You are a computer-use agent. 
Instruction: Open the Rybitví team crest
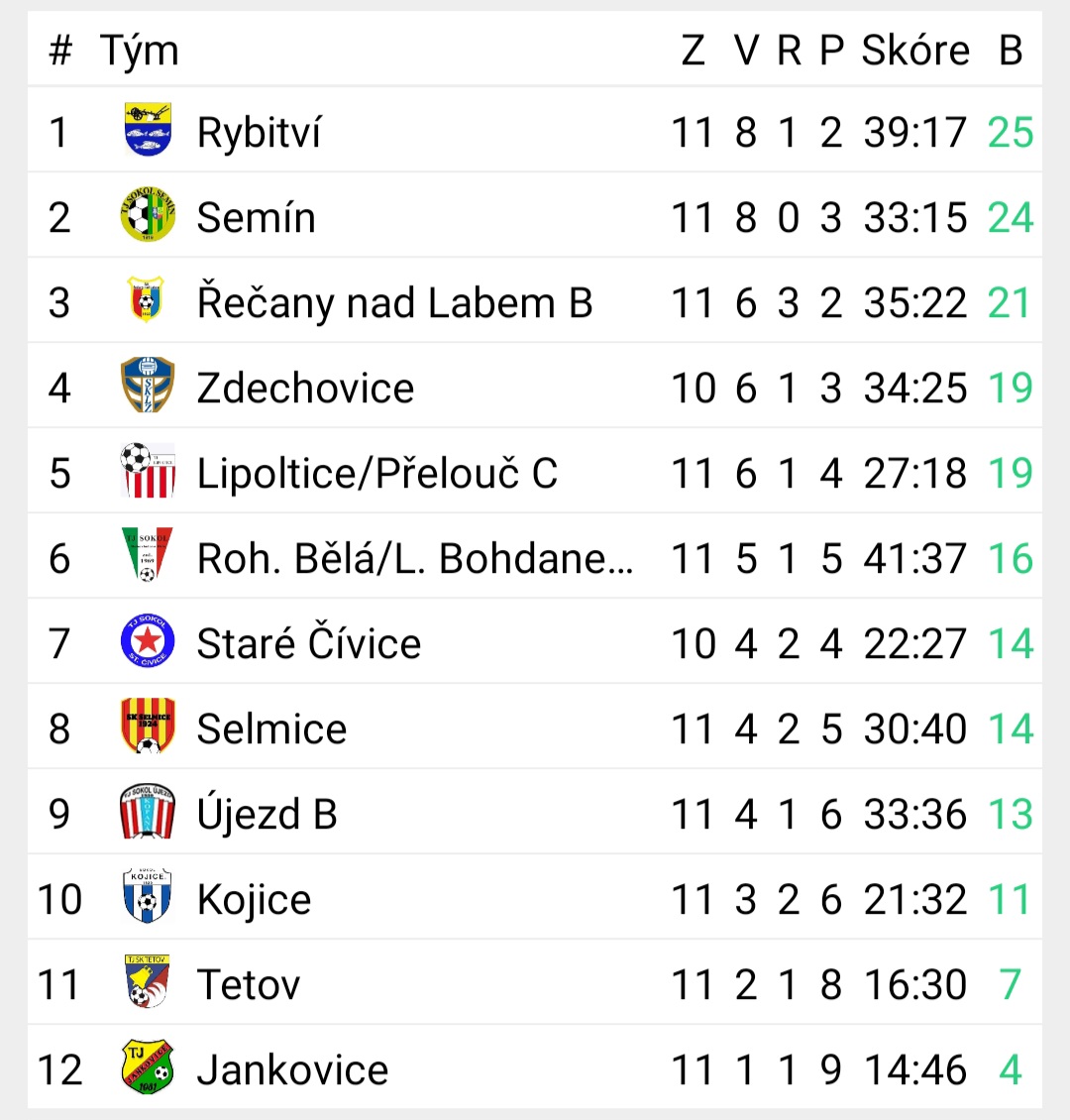coord(148,129)
